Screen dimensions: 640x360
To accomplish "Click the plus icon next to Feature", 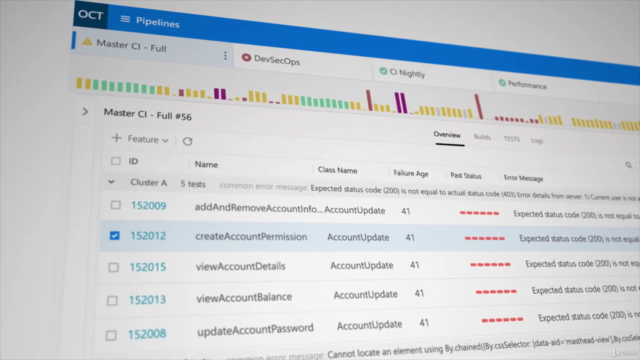I will tap(116, 138).
